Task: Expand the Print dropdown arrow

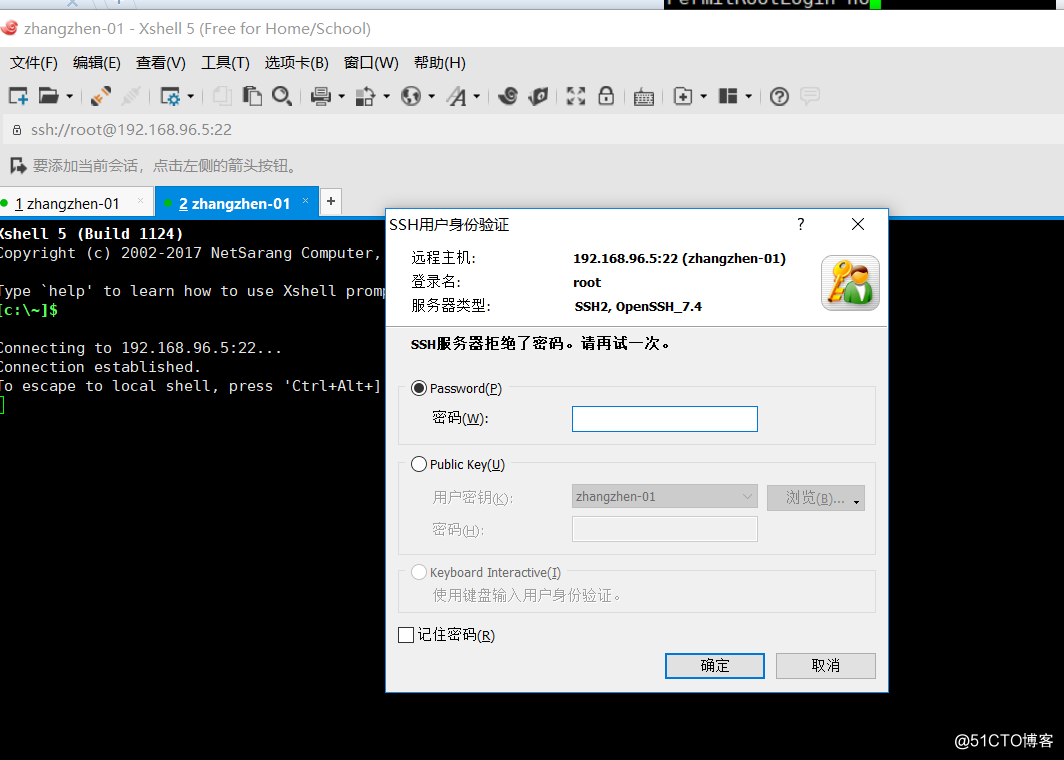Action: click(x=341, y=96)
